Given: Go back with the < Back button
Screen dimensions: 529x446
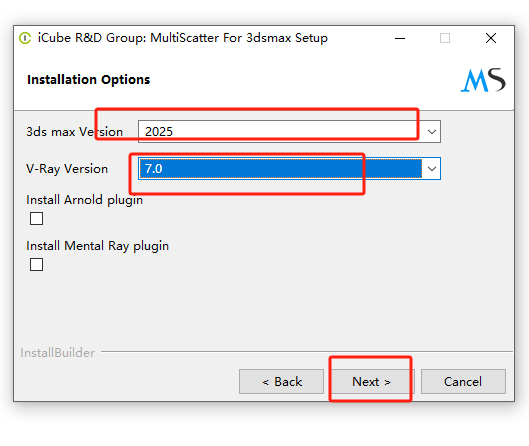Looking at the screenshot, I should [281, 382].
